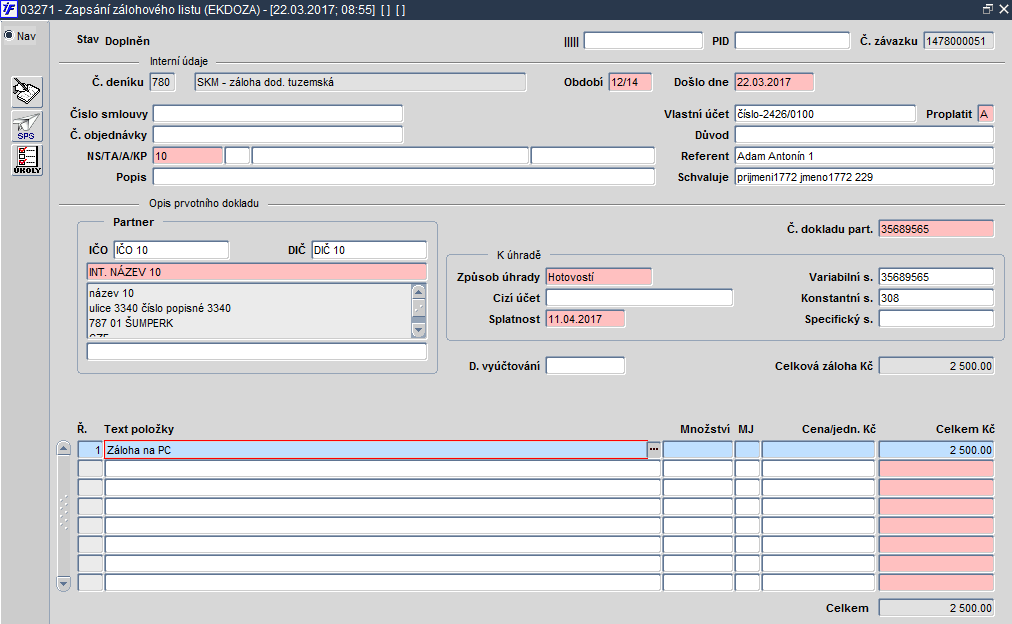Click Došlo dne date field

point(774,82)
